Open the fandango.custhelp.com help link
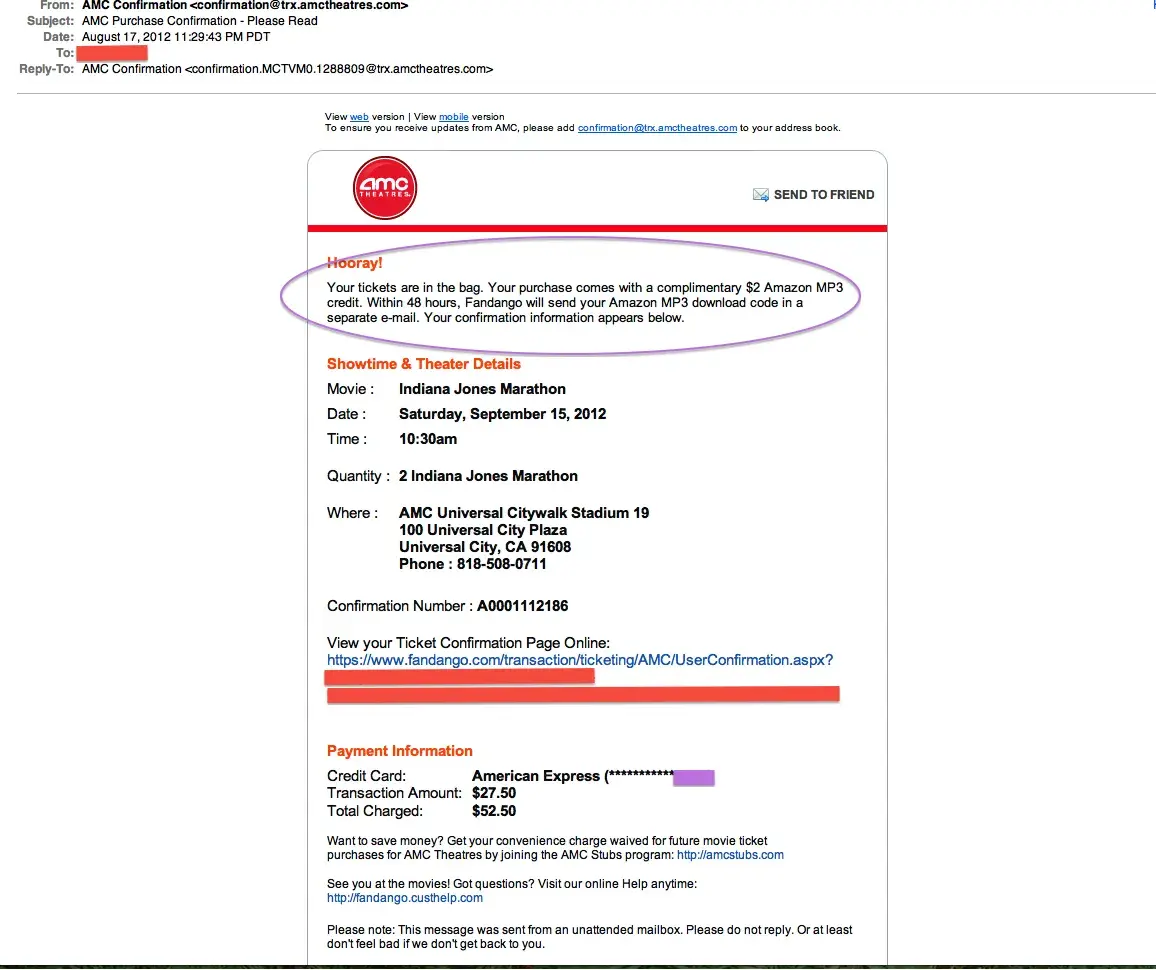1156x970 pixels. click(x=405, y=898)
